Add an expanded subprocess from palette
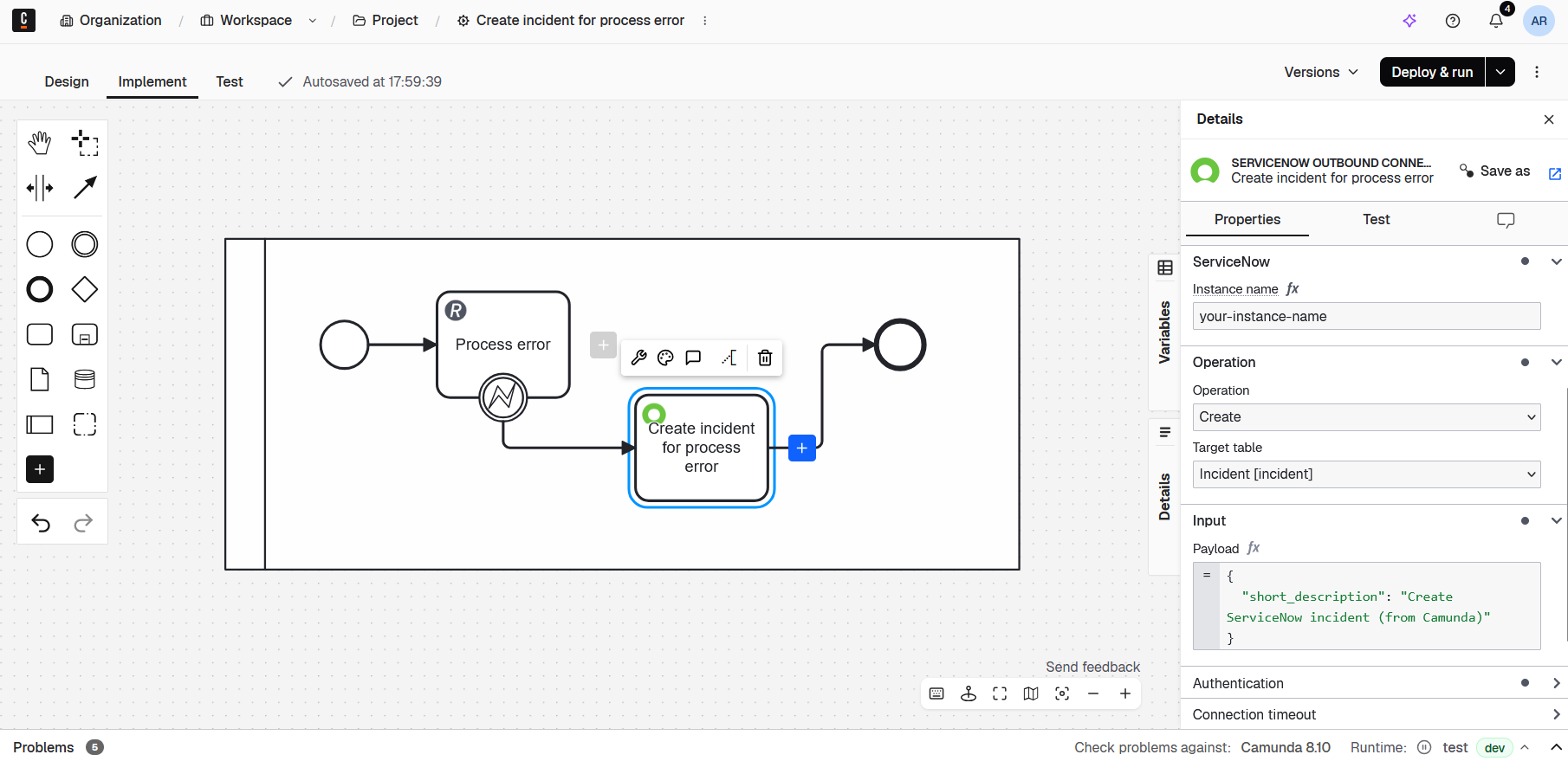 tap(85, 334)
